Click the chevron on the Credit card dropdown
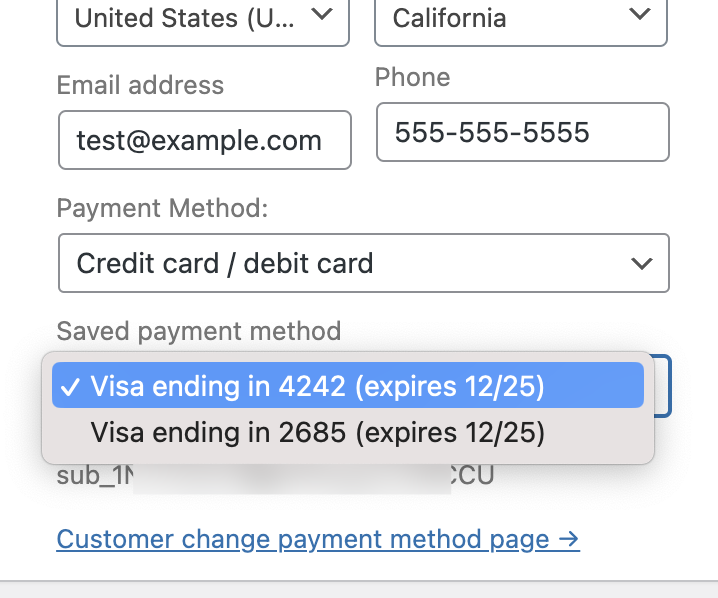 pos(641,263)
